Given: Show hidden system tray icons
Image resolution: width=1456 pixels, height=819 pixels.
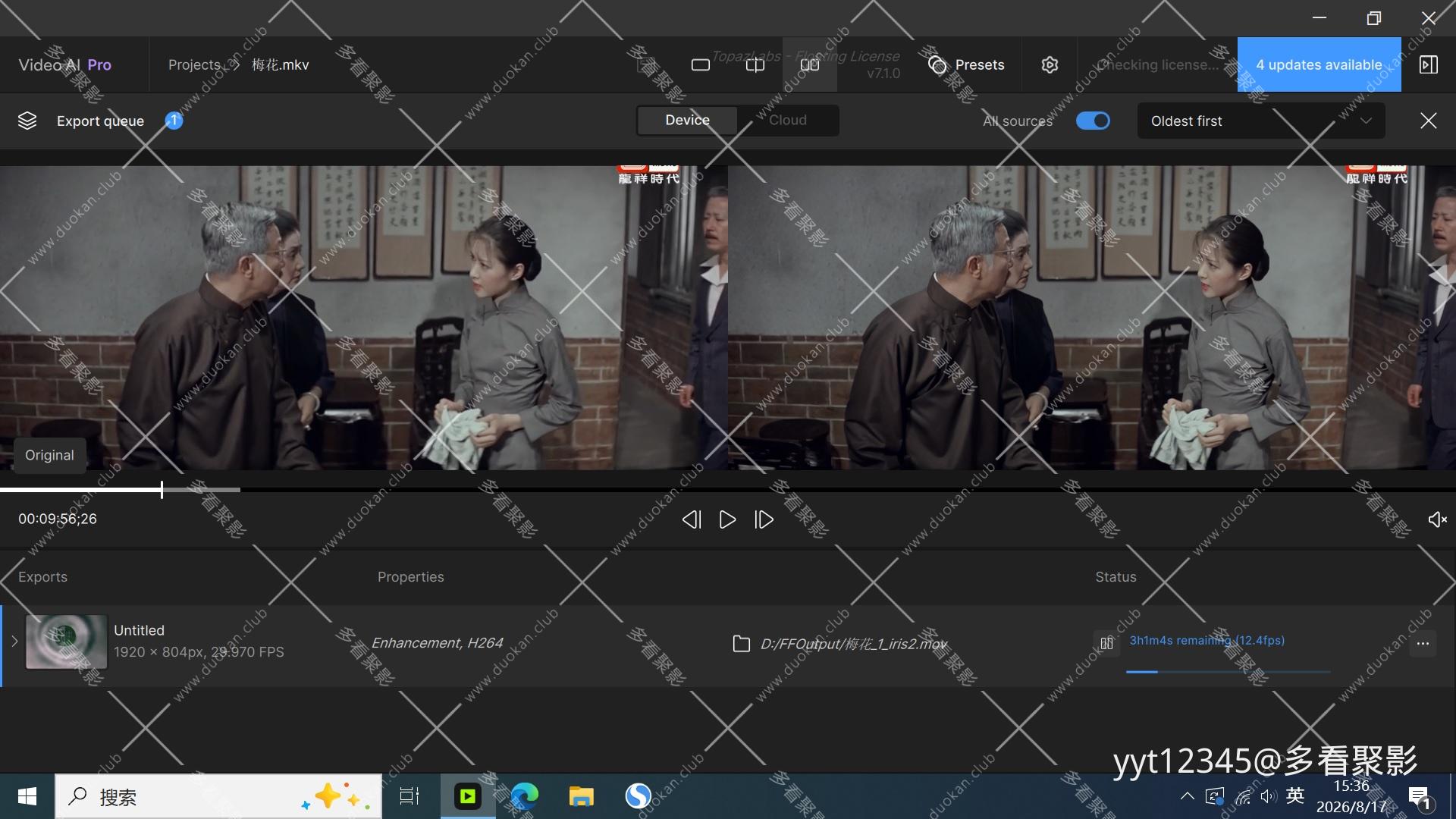Looking at the screenshot, I should coord(1188,796).
